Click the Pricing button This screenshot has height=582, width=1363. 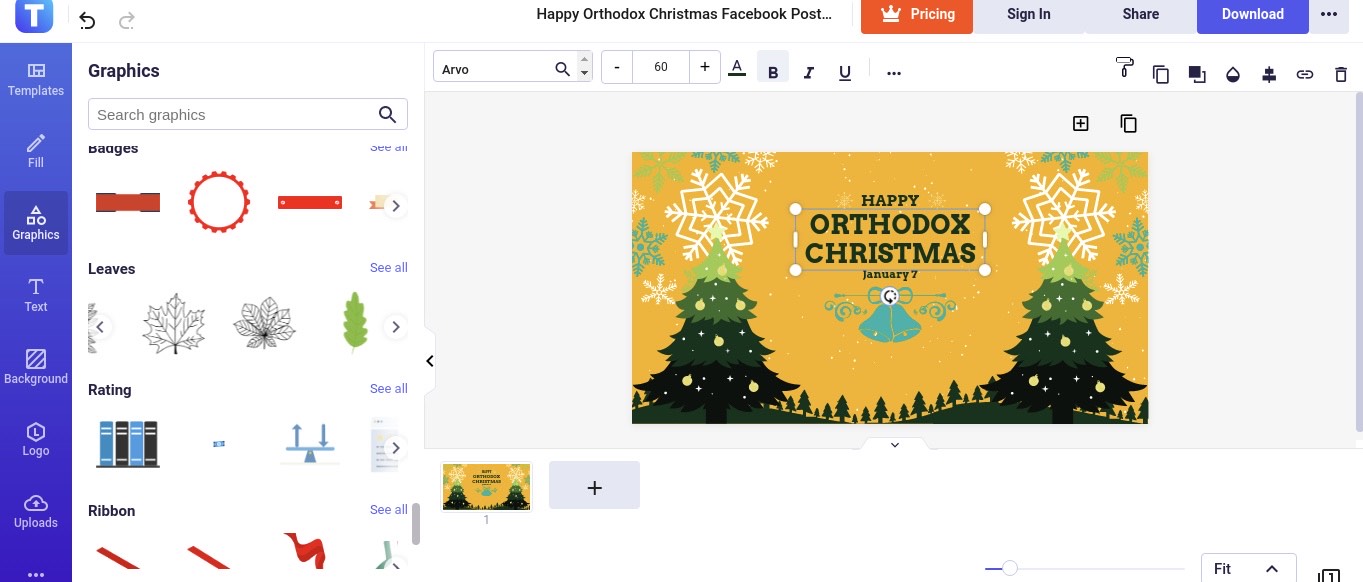coord(916,15)
